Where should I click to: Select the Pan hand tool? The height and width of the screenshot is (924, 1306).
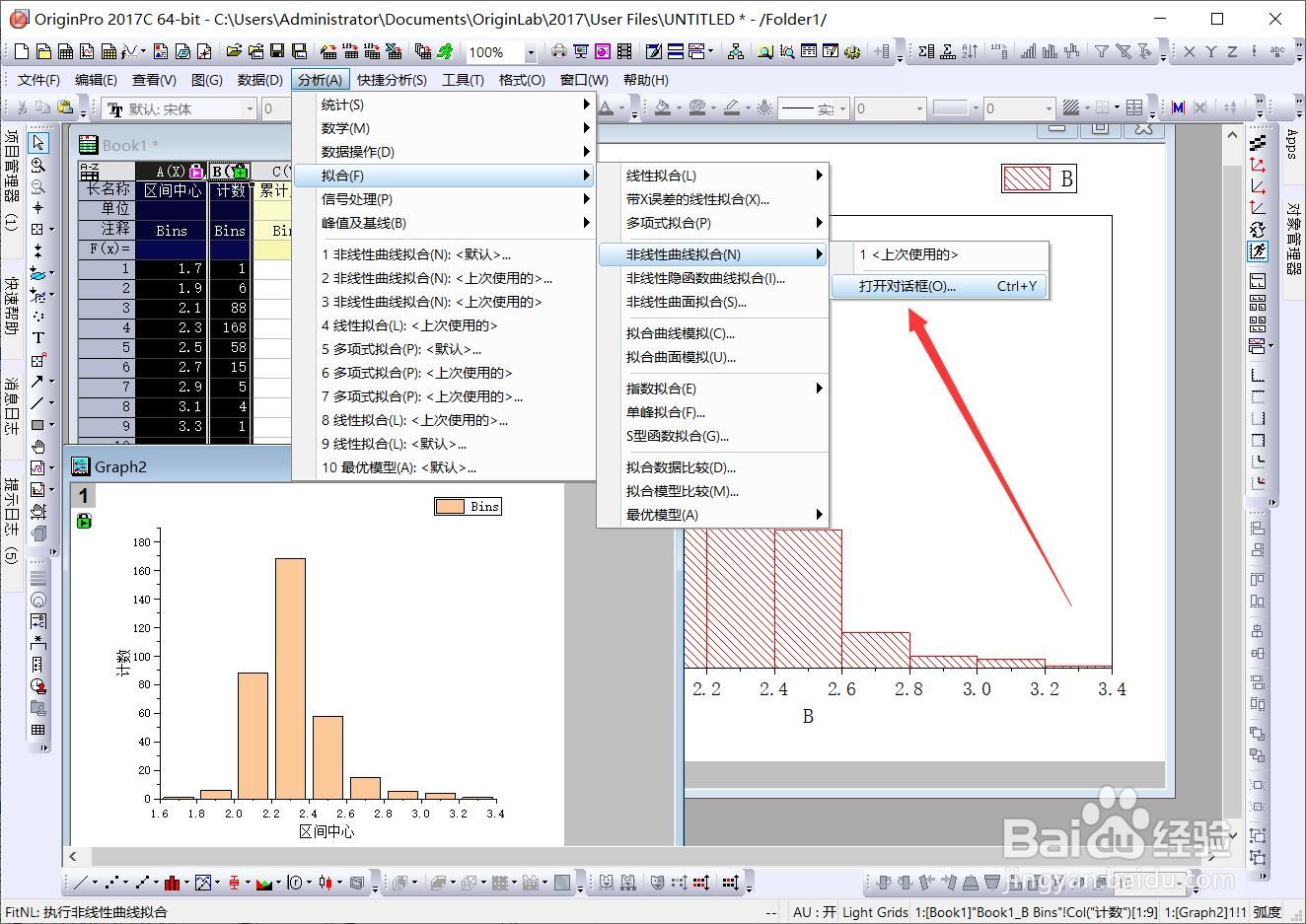(x=38, y=447)
